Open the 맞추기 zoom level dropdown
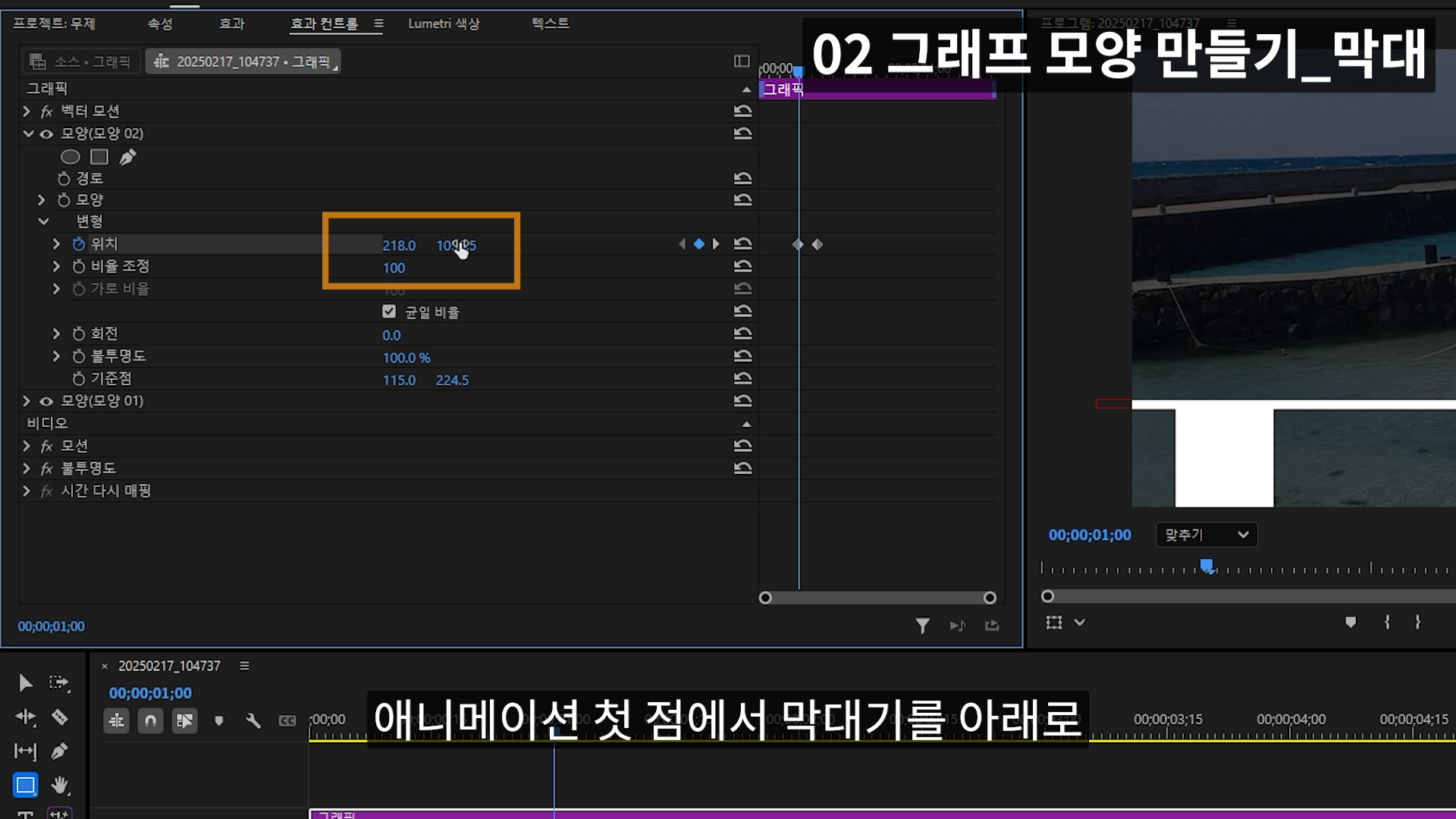Image resolution: width=1456 pixels, height=819 pixels. tap(1206, 535)
